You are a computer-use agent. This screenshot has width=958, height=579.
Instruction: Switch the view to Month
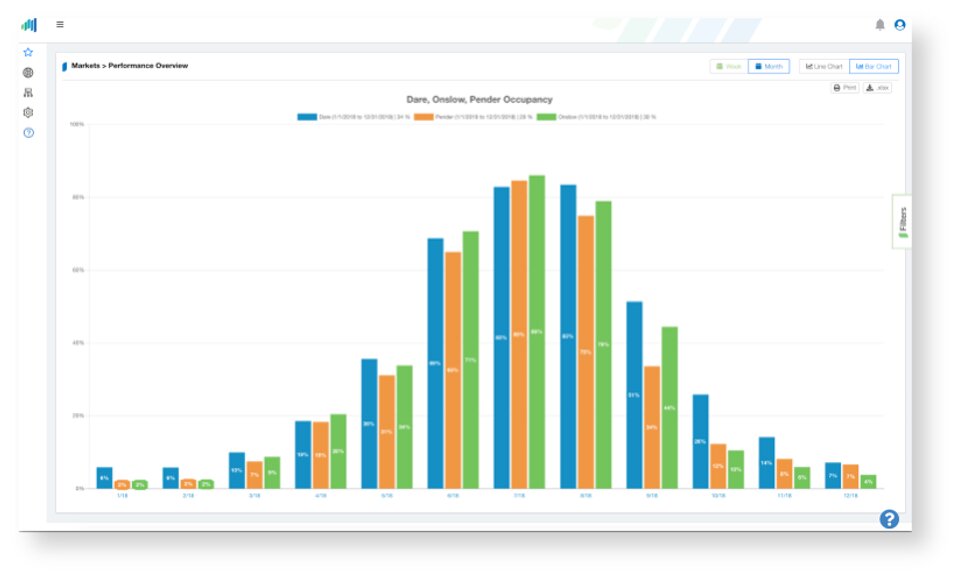coord(769,66)
